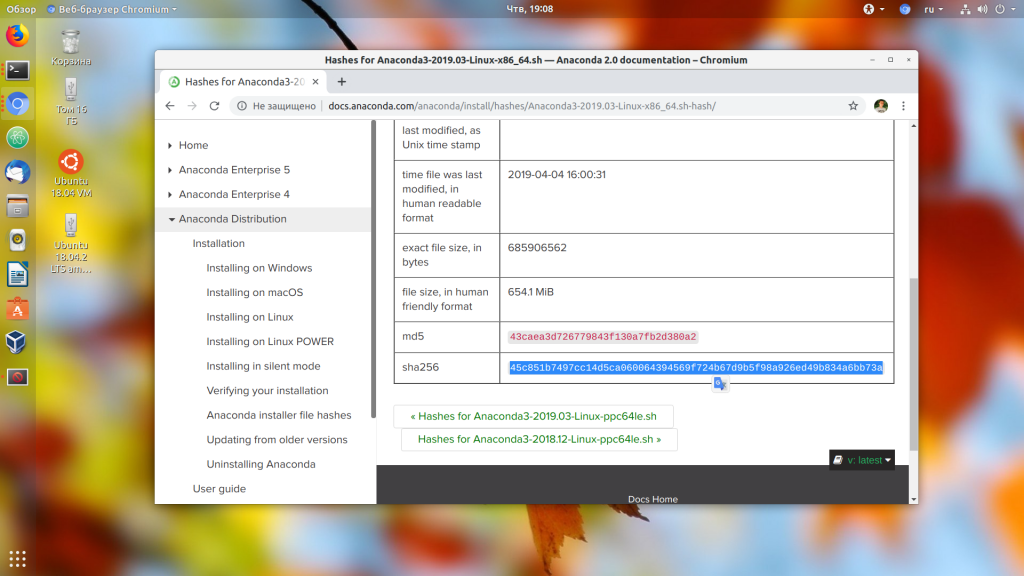
Task: Go back using the browser back arrow
Action: (x=170, y=106)
